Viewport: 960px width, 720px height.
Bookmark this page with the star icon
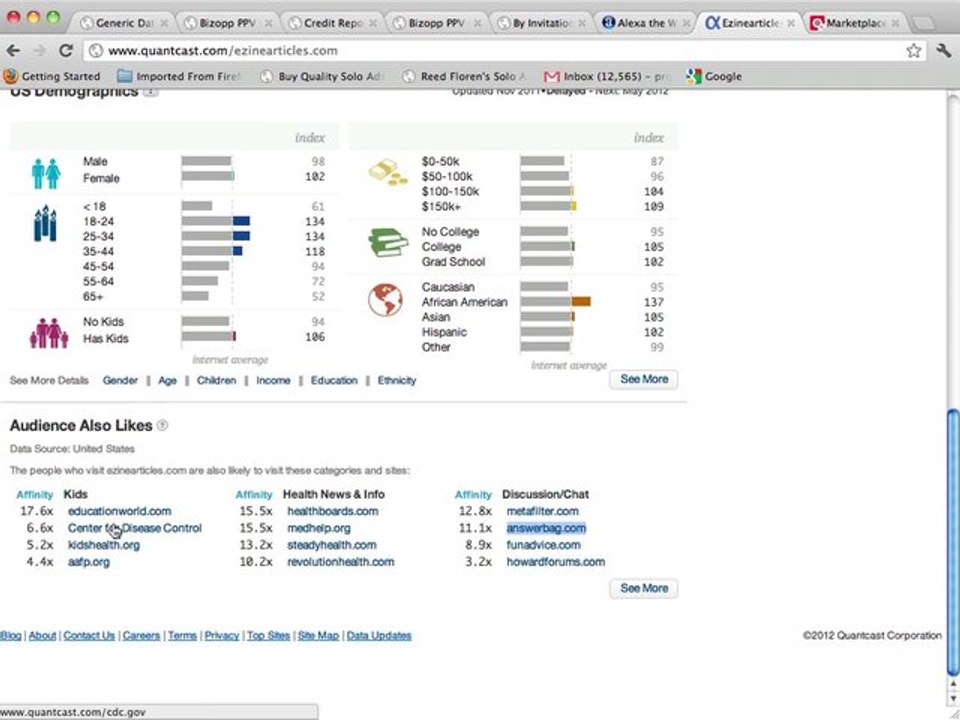pyautogui.click(x=913, y=51)
